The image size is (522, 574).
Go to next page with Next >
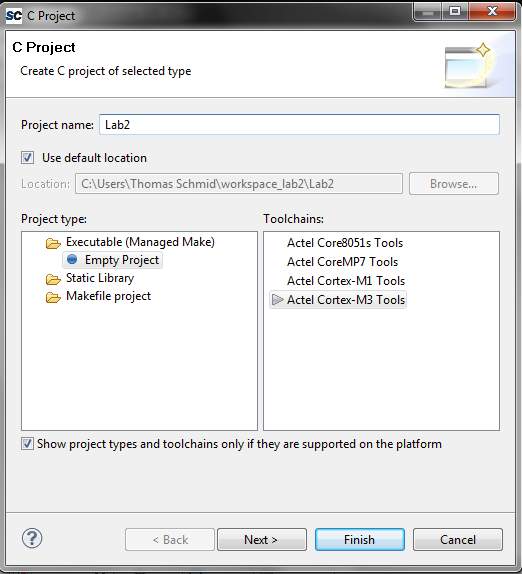pyautogui.click(x=261, y=539)
